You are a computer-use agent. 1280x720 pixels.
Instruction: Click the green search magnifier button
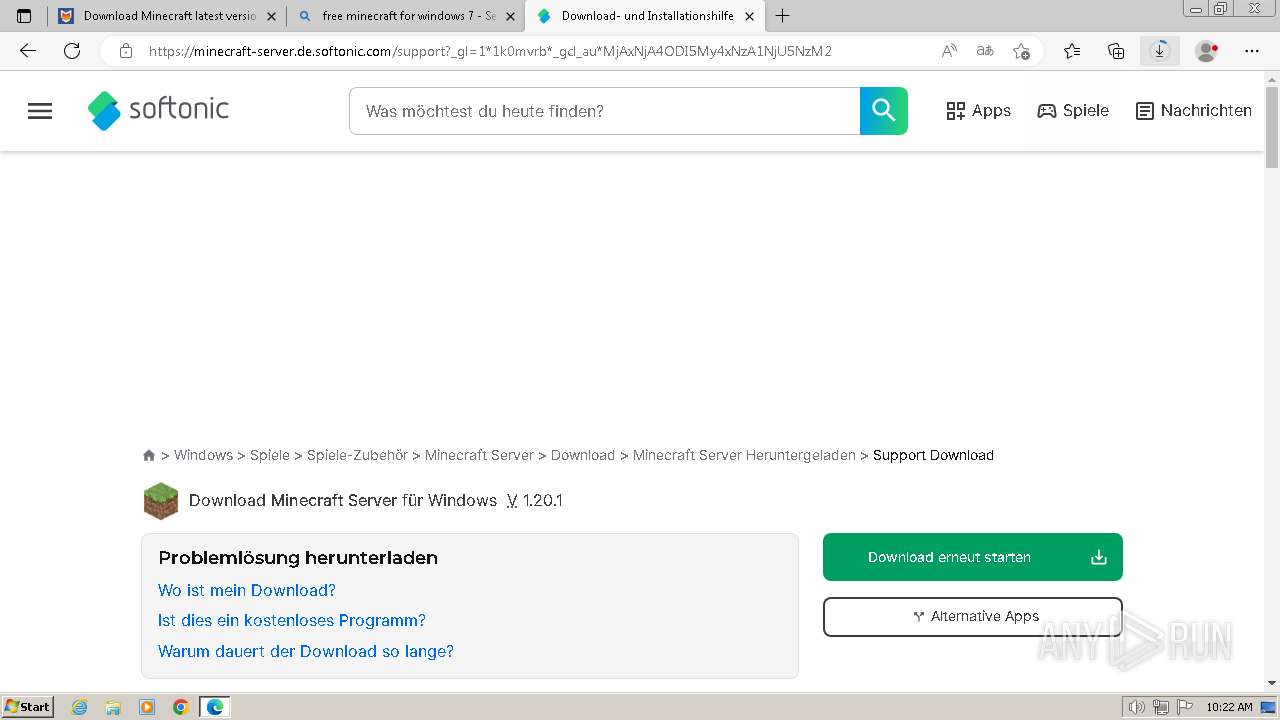click(x=884, y=111)
